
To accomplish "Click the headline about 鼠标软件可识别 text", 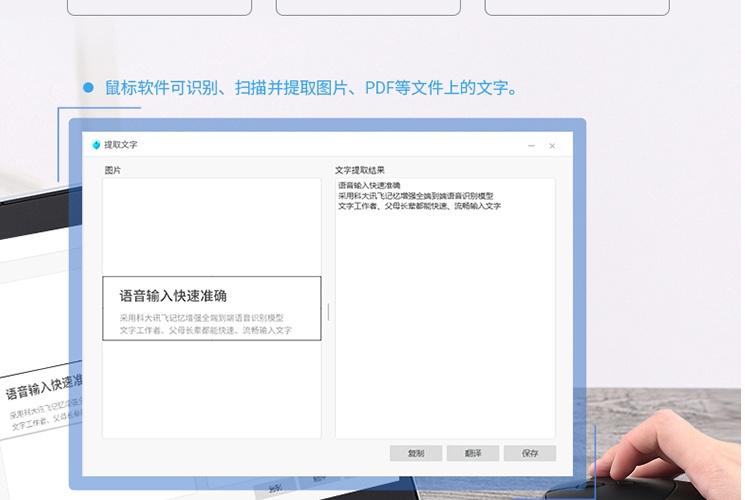I will pos(312,88).
